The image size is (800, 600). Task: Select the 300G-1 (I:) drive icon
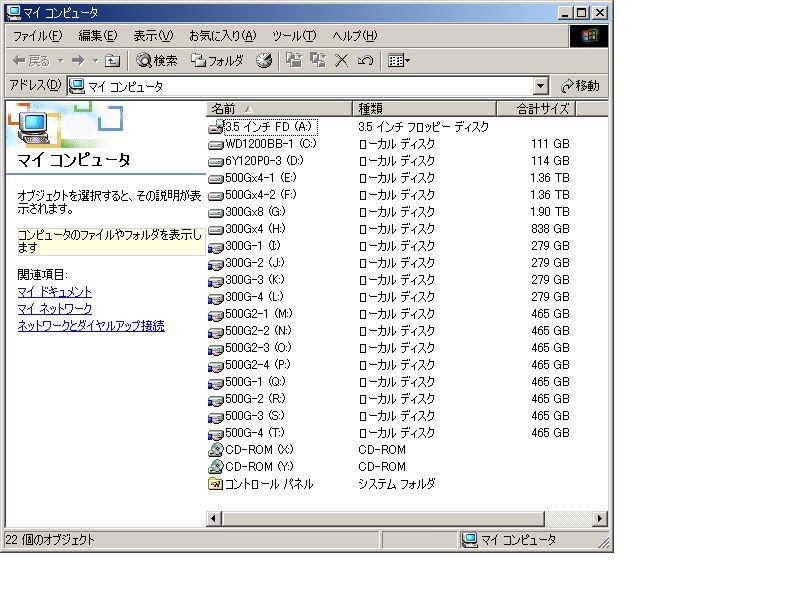pyautogui.click(x=216, y=247)
